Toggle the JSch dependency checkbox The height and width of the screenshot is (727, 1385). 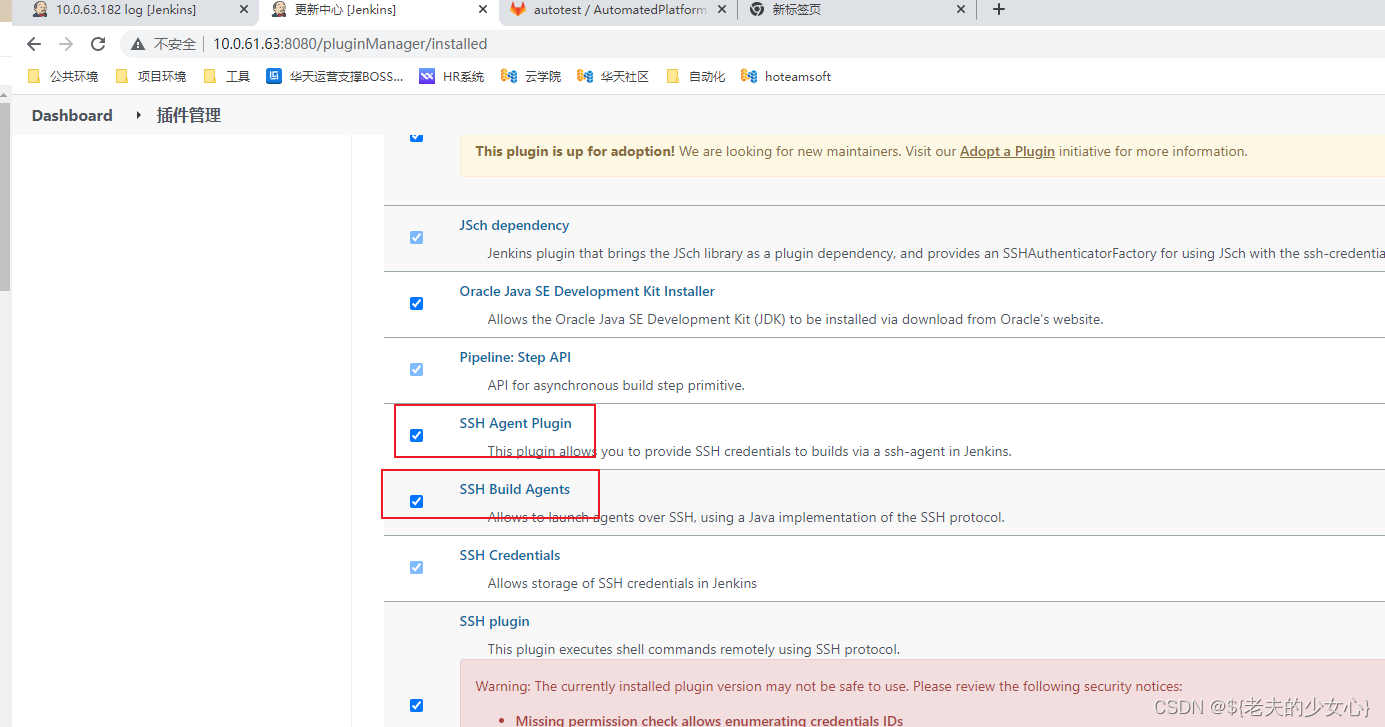point(417,238)
